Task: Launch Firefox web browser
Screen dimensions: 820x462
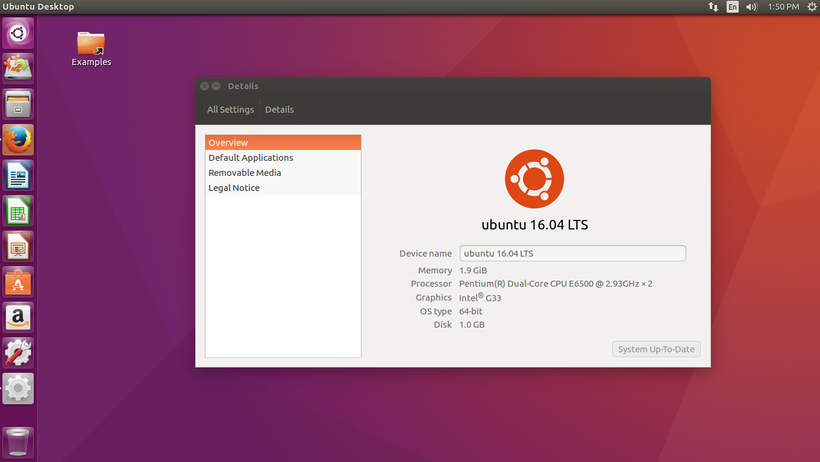Action: [x=18, y=140]
